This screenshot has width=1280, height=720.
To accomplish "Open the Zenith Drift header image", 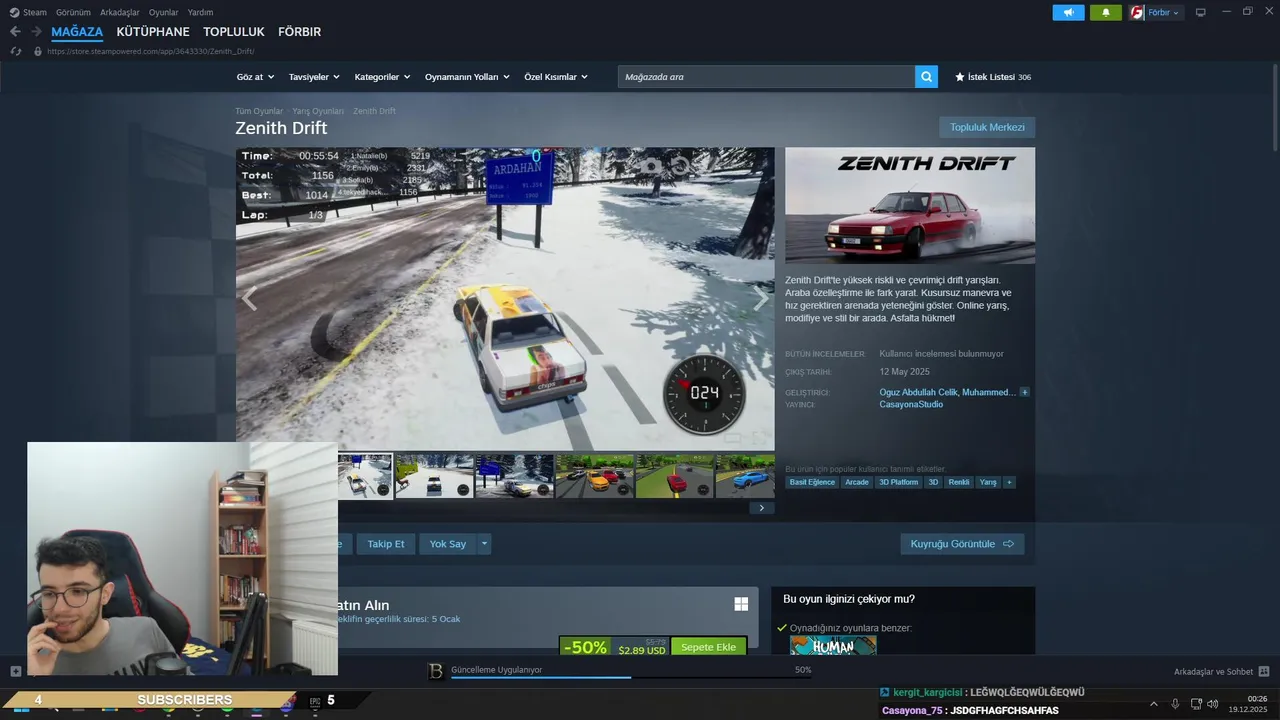I will 910,206.
